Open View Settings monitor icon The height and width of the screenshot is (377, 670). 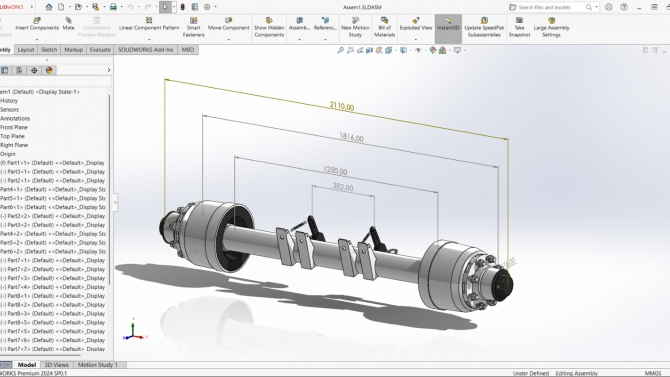click(x=457, y=50)
